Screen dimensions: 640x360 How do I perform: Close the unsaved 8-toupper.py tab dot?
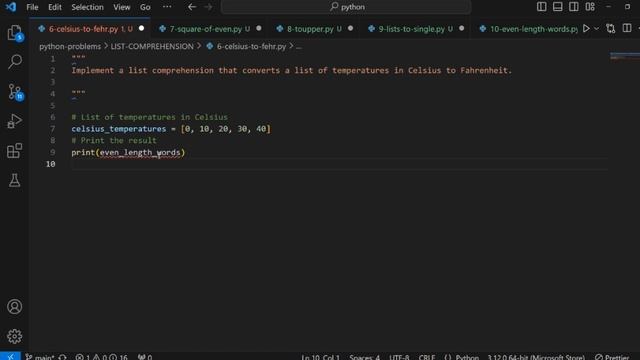click(350, 28)
